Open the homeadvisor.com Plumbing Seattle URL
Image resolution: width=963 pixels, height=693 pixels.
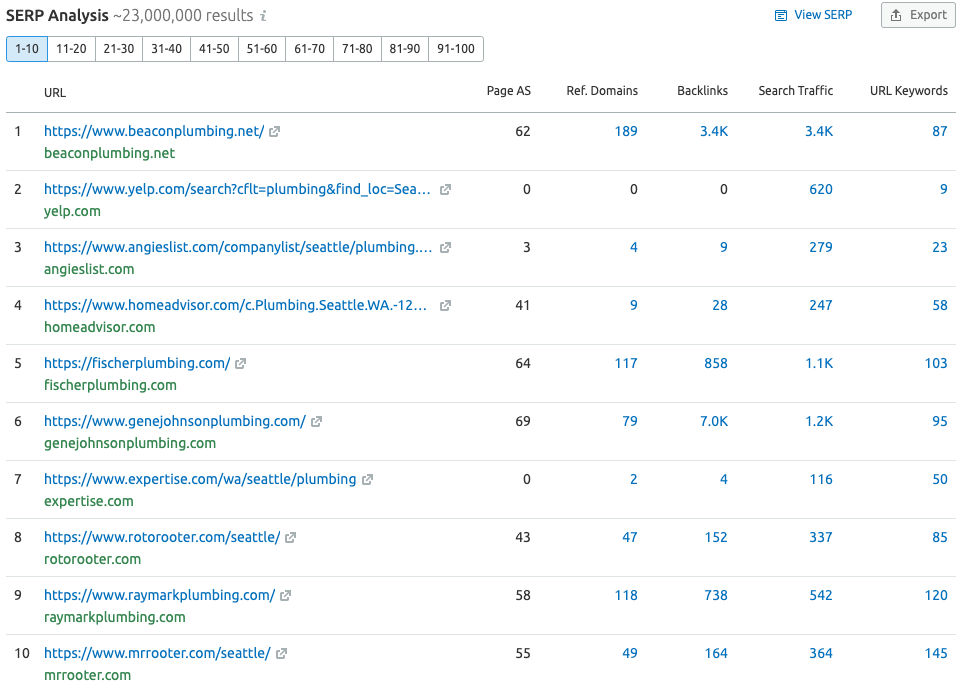tap(235, 305)
